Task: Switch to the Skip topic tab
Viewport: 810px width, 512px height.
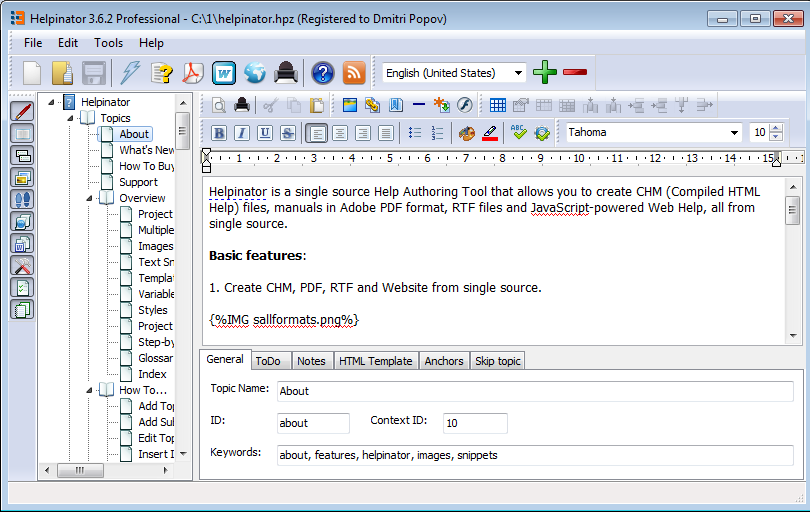Action: click(498, 361)
